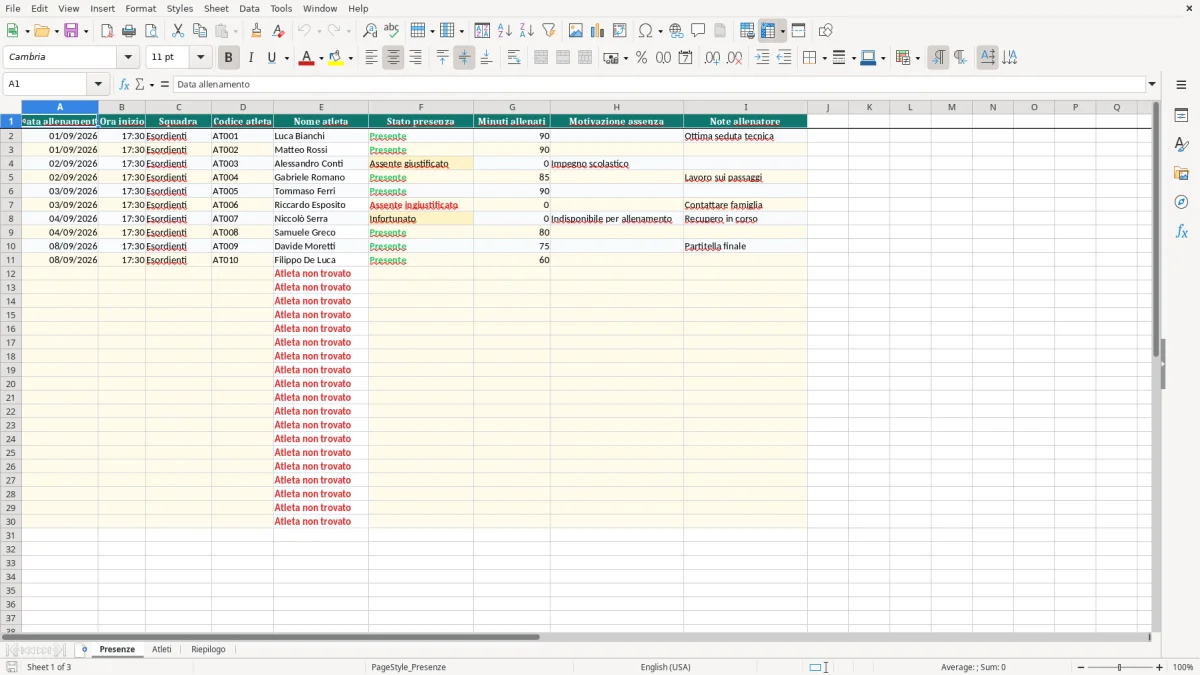Viewport: 1200px width, 675px height.
Task: Click the Copy icon
Action: pyautogui.click(x=199, y=31)
